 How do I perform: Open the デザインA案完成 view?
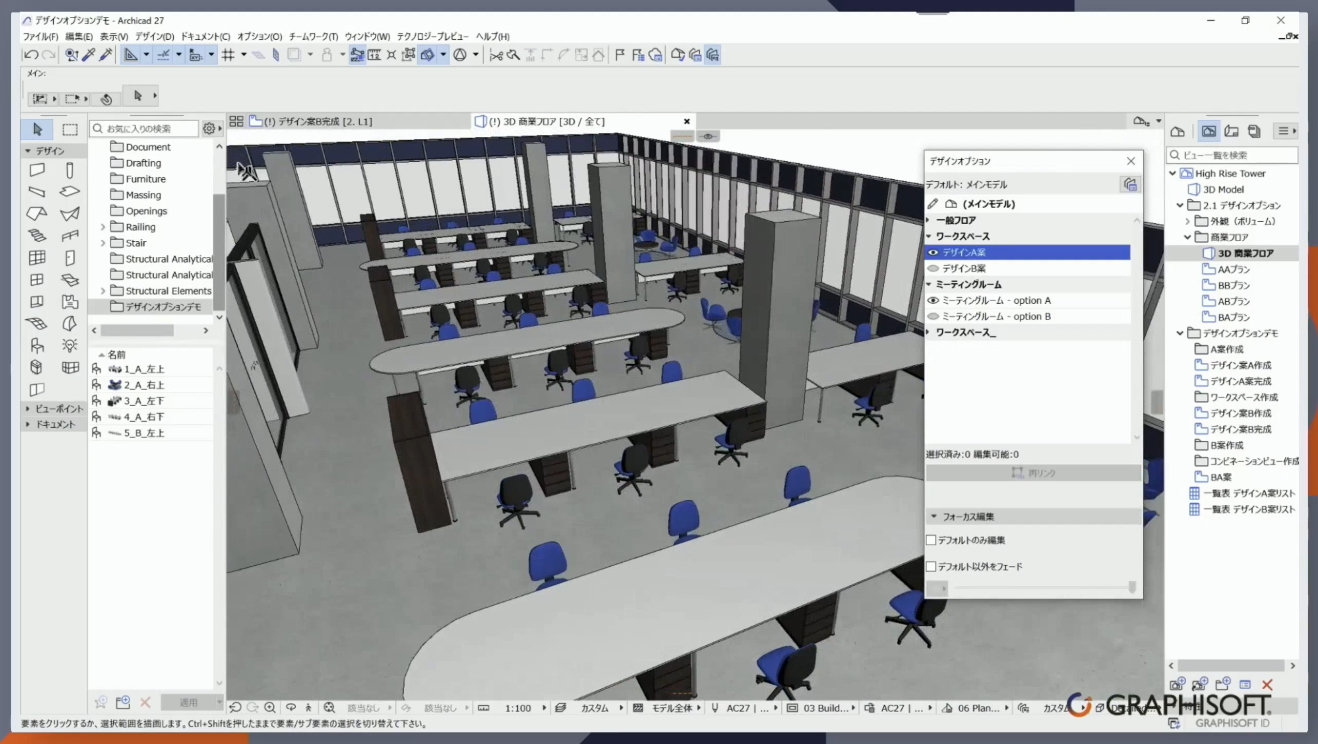pyautogui.click(x=1240, y=381)
